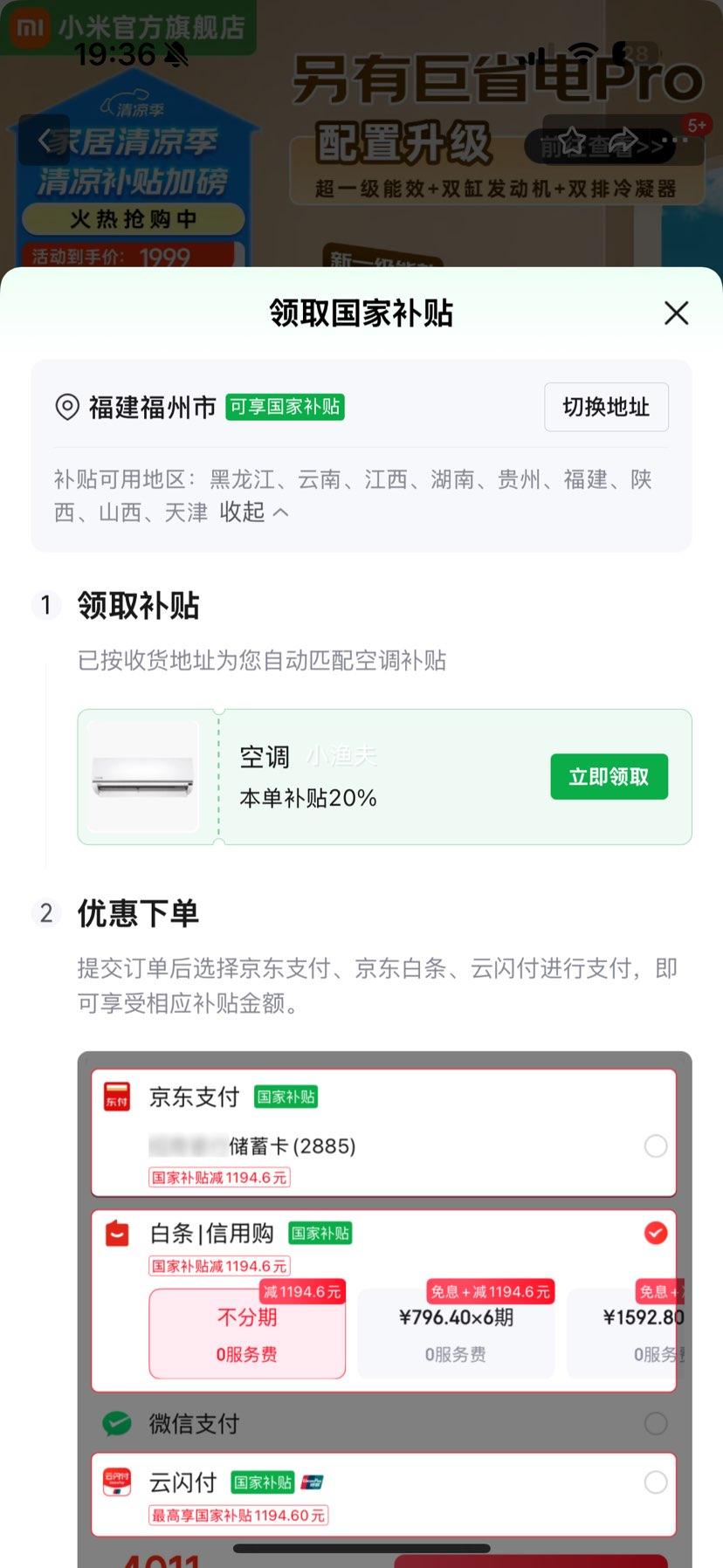The width and height of the screenshot is (723, 1568).
Task: Choose the ¥796.40×6期 installment option
Action: tap(456, 1333)
